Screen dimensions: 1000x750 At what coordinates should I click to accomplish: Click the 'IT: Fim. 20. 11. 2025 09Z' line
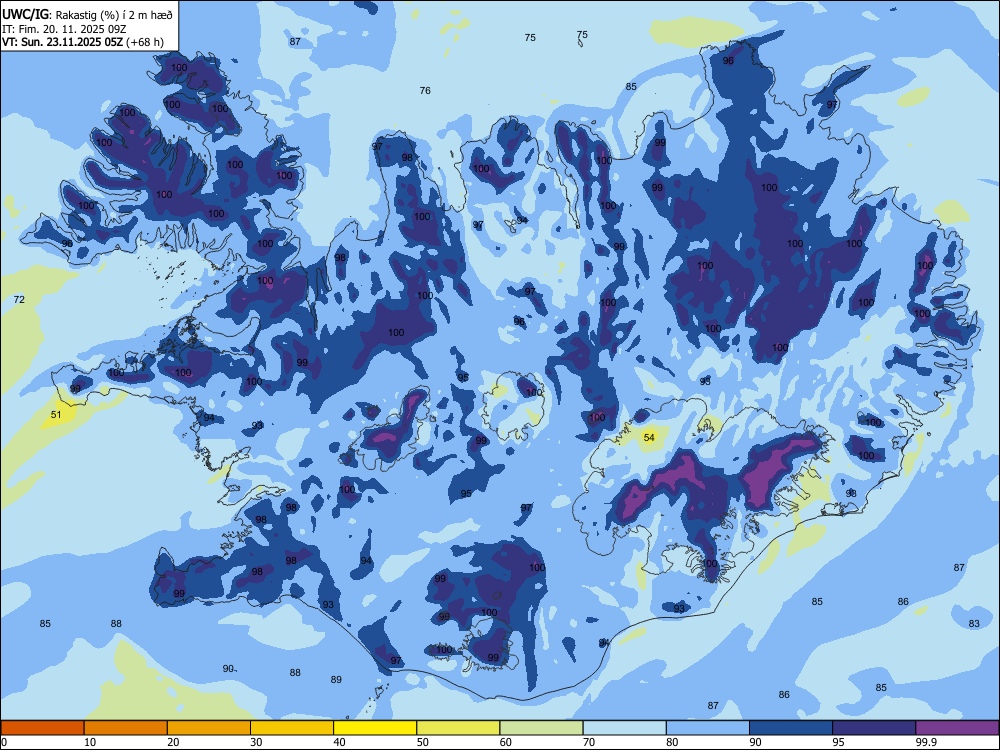64,29
